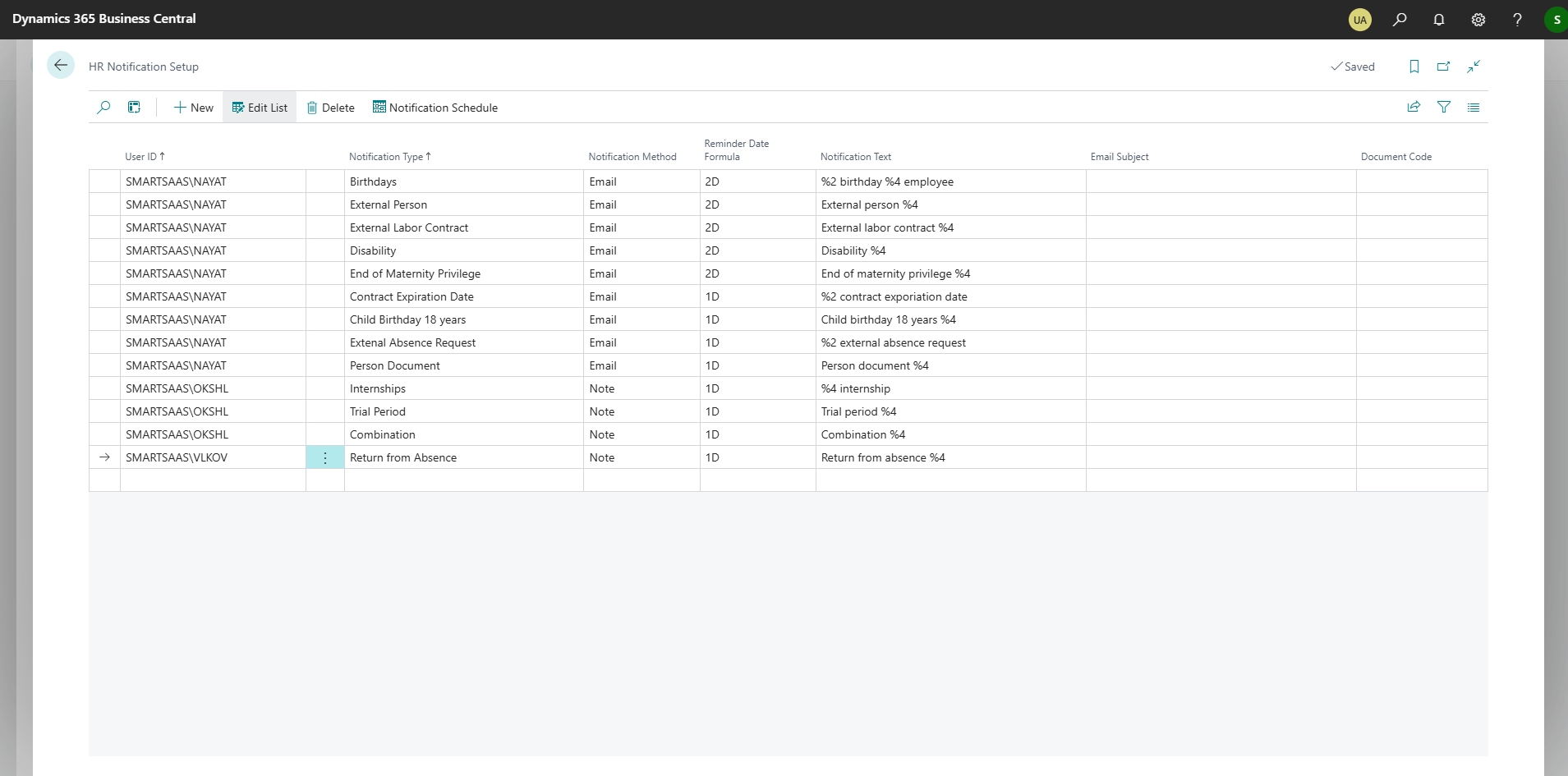Toggle Edit List mode
1568x776 pixels.
pos(260,108)
